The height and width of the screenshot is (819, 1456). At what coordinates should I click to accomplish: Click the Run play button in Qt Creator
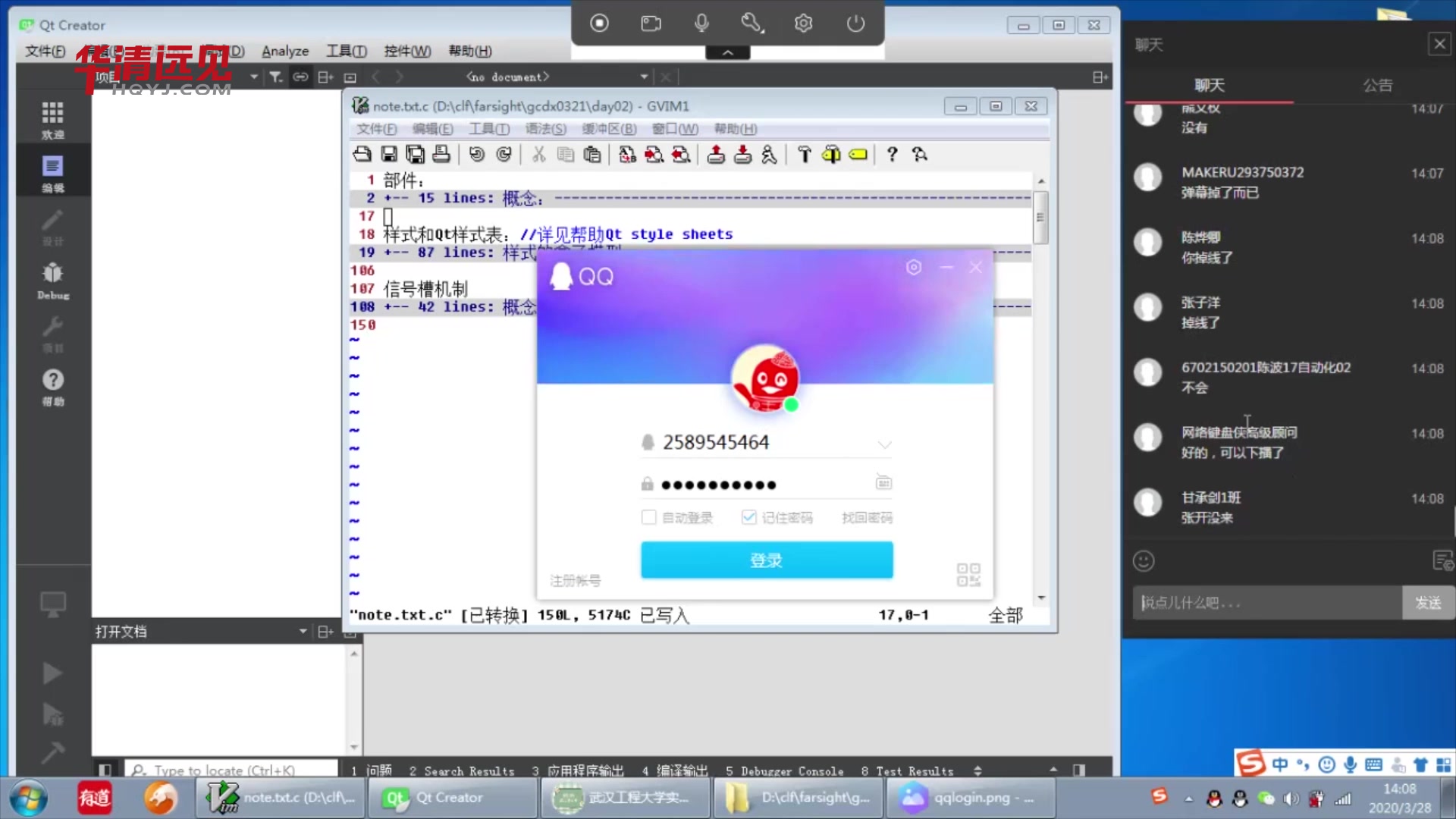point(52,673)
